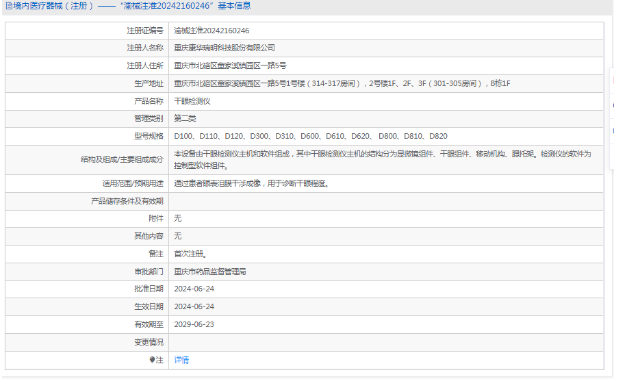Viewport: 622px width, 384px height.
Task: Click the 产品储存条件及有效期 label
Action: coord(127,201)
